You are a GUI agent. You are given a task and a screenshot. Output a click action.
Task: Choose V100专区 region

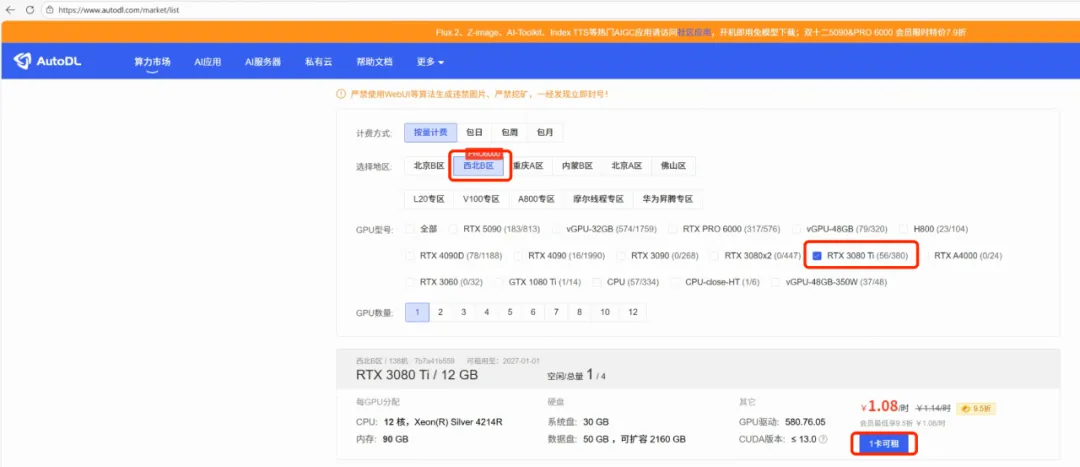[x=481, y=199]
